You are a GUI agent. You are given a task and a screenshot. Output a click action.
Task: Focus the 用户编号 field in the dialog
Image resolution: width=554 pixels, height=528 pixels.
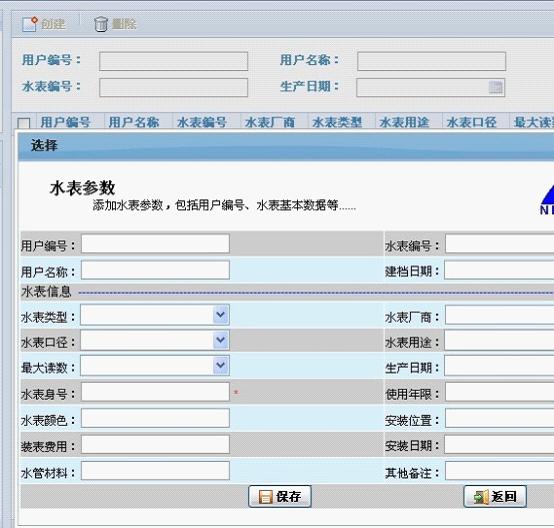click(155, 244)
